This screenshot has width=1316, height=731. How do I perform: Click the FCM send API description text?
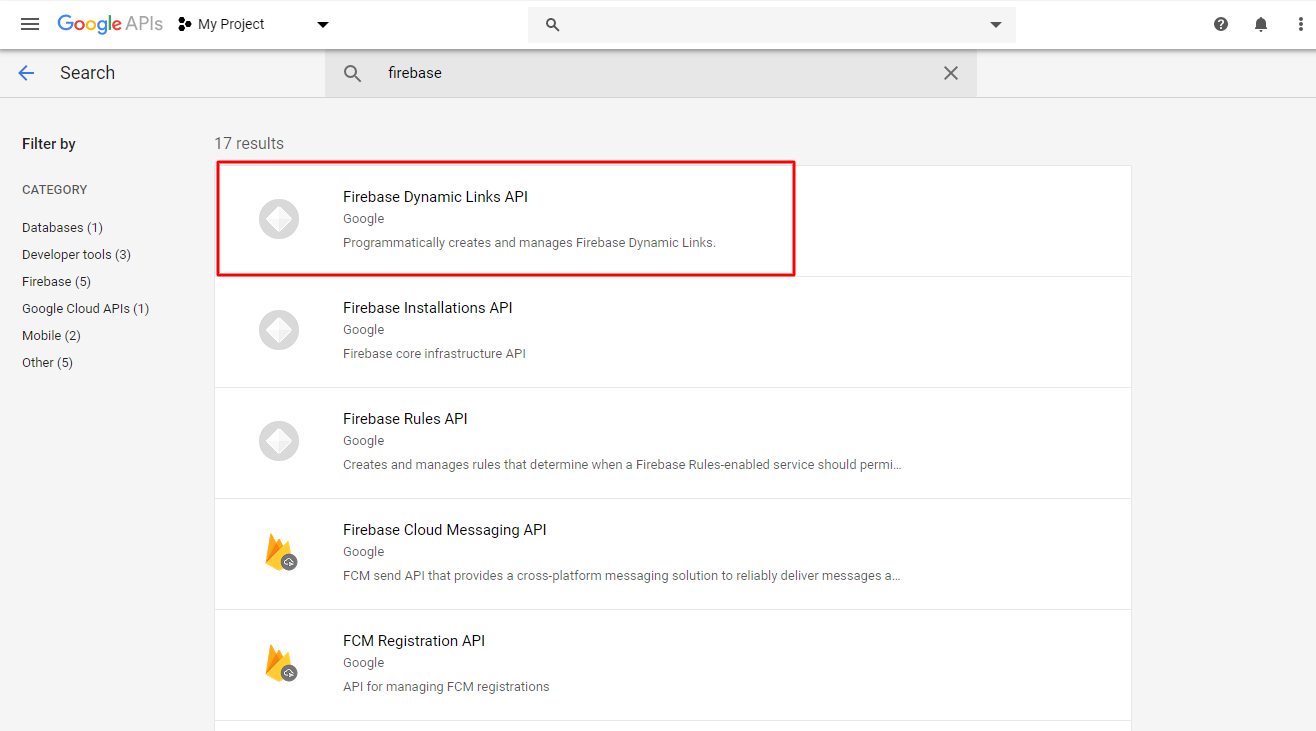621,576
